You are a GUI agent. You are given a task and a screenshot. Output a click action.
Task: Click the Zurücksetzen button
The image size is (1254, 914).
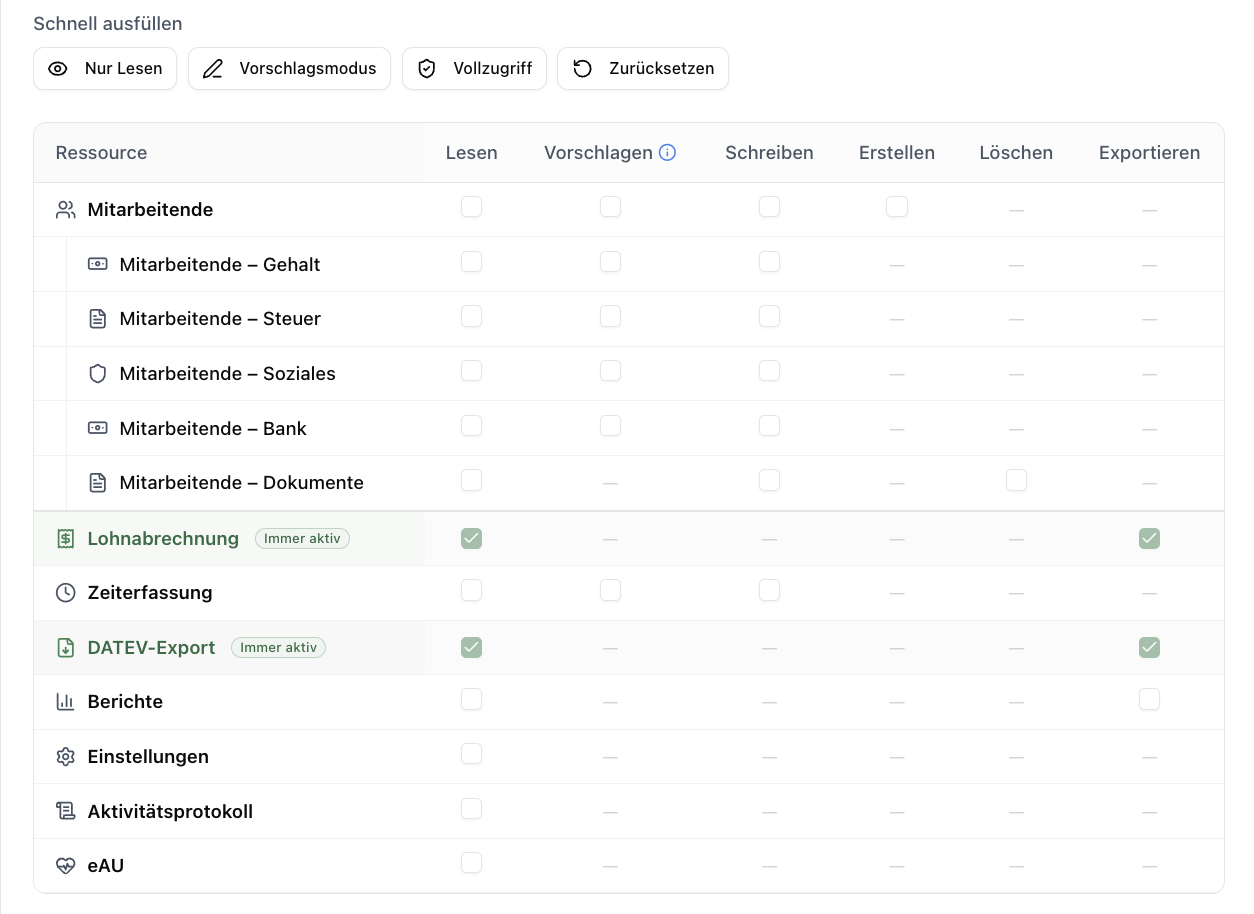click(x=643, y=69)
